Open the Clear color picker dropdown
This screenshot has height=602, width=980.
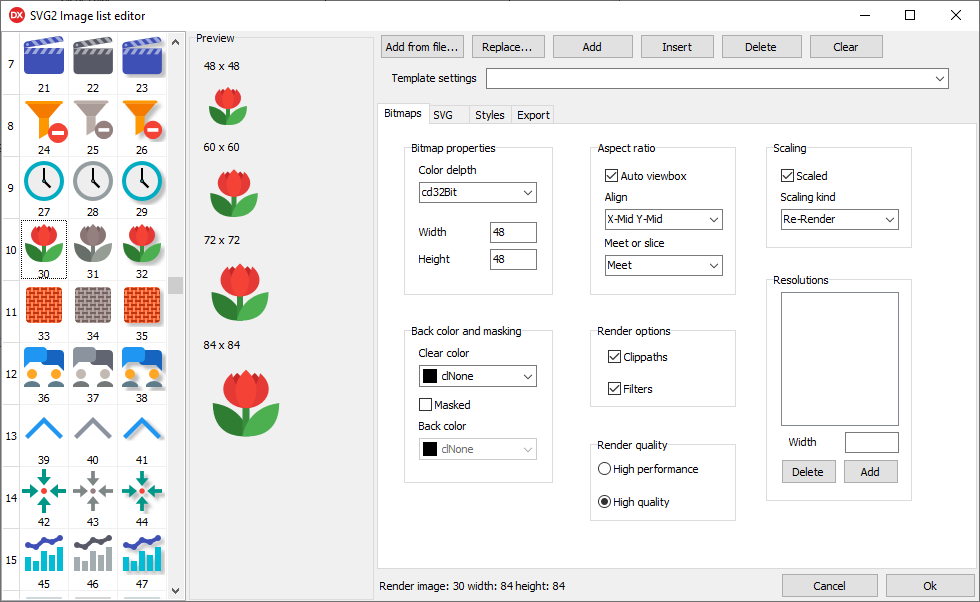(477, 376)
